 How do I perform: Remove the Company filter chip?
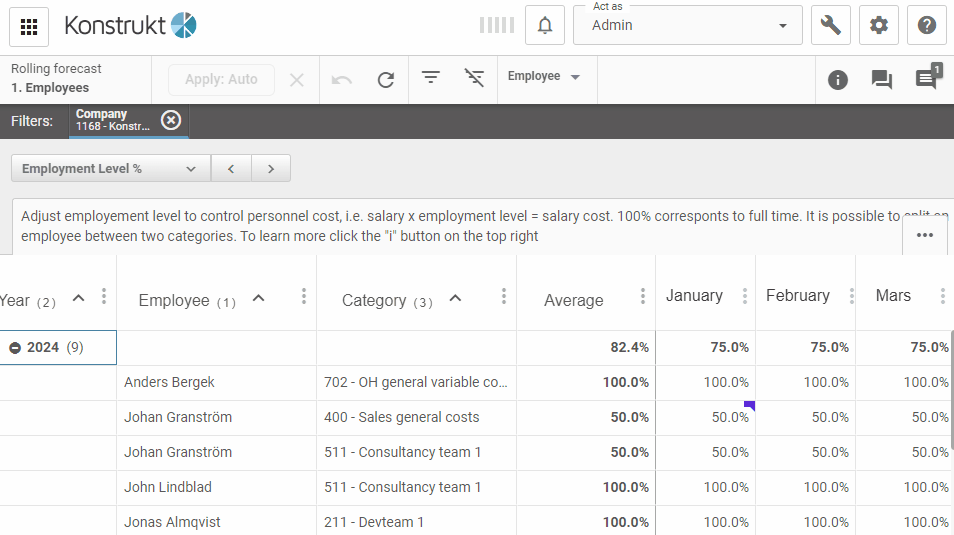pos(171,120)
